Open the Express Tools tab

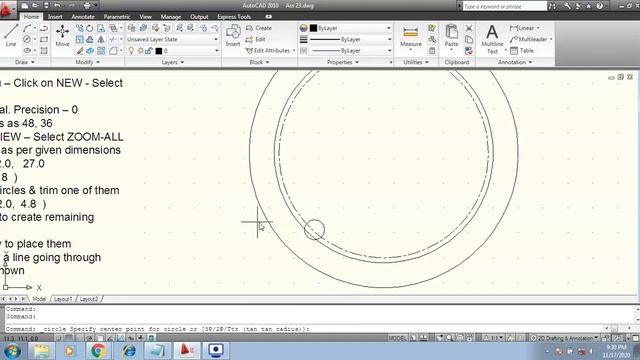tap(234, 17)
